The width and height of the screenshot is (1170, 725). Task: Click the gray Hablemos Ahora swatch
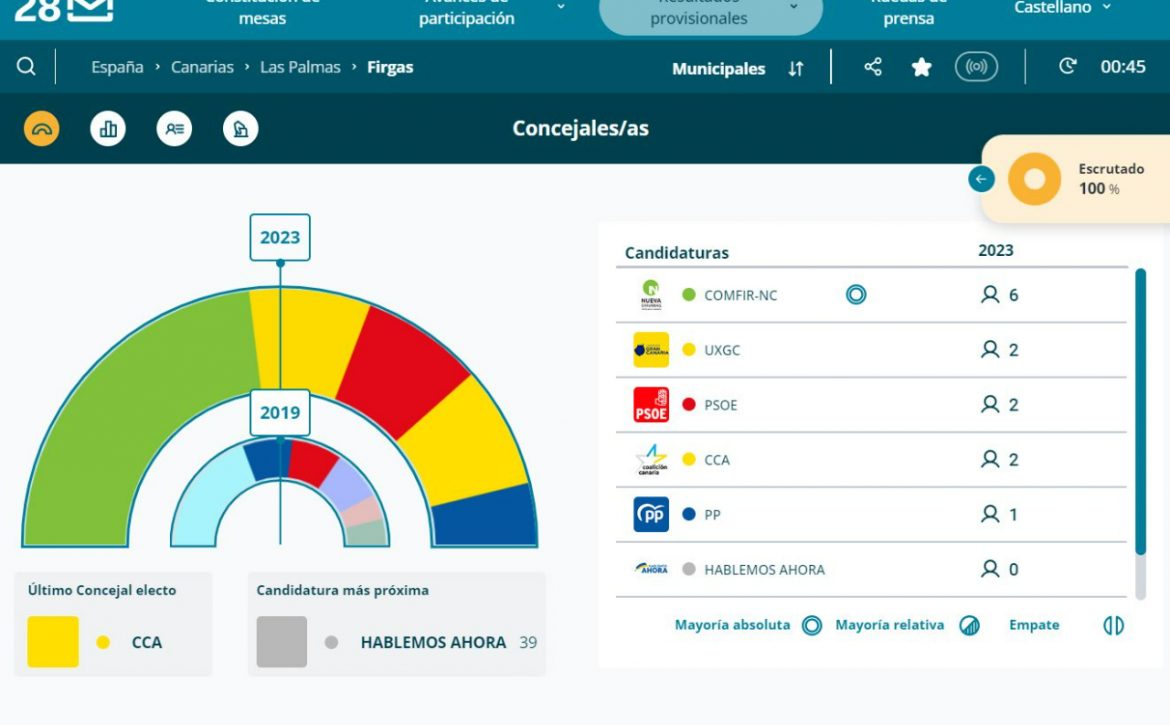(x=282, y=641)
